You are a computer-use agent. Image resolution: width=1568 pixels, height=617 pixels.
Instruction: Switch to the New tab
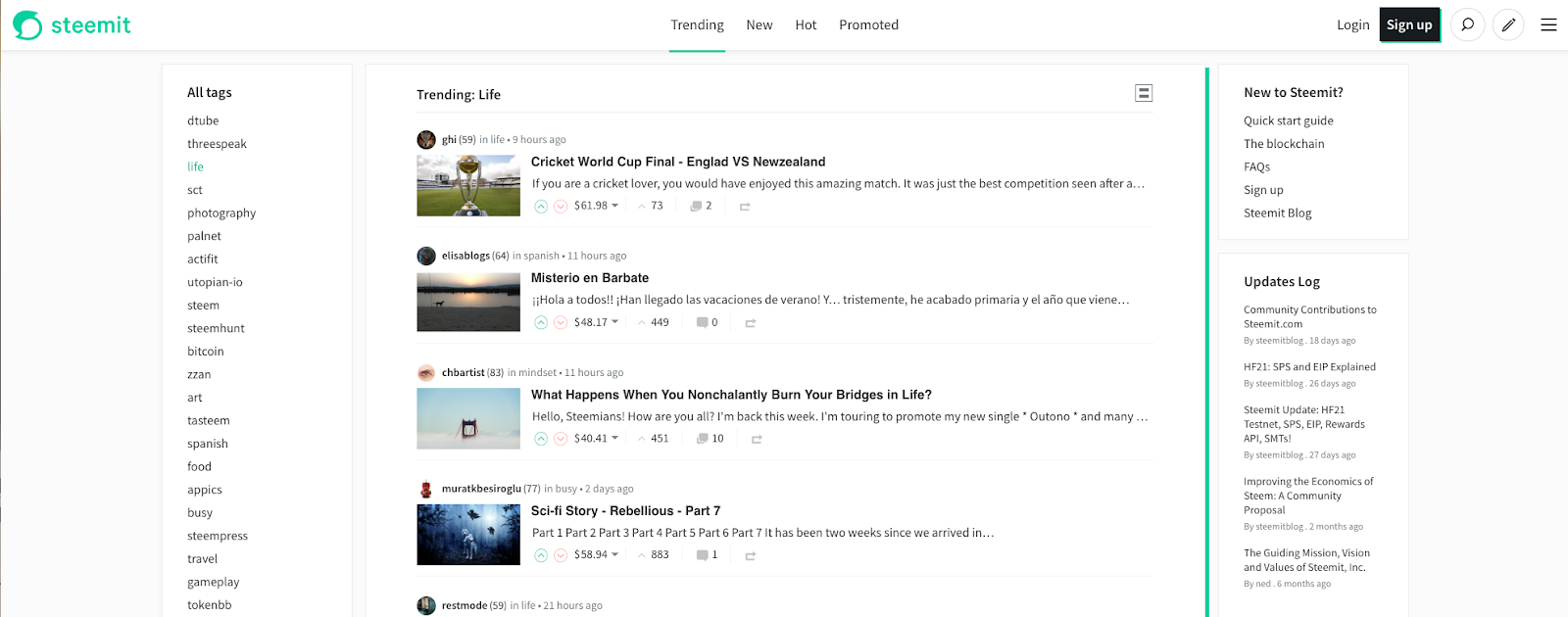coord(759,25)
